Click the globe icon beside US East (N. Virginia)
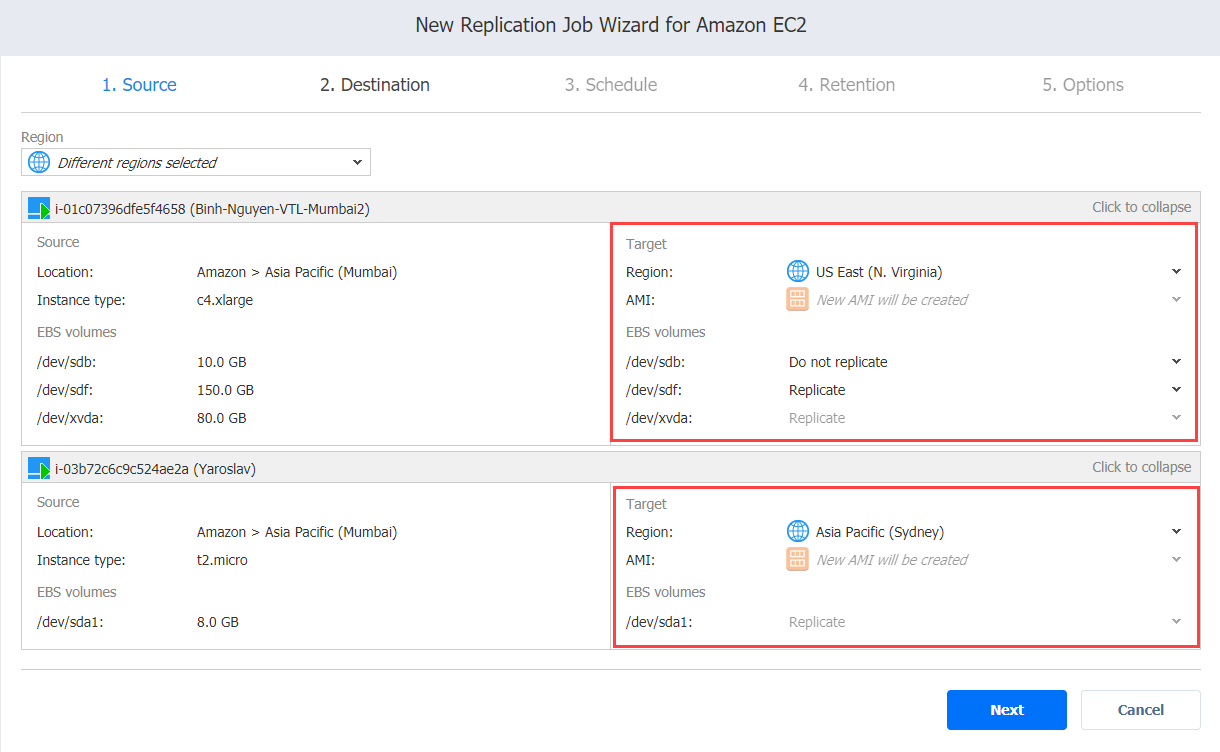 (x=797, y=271)
